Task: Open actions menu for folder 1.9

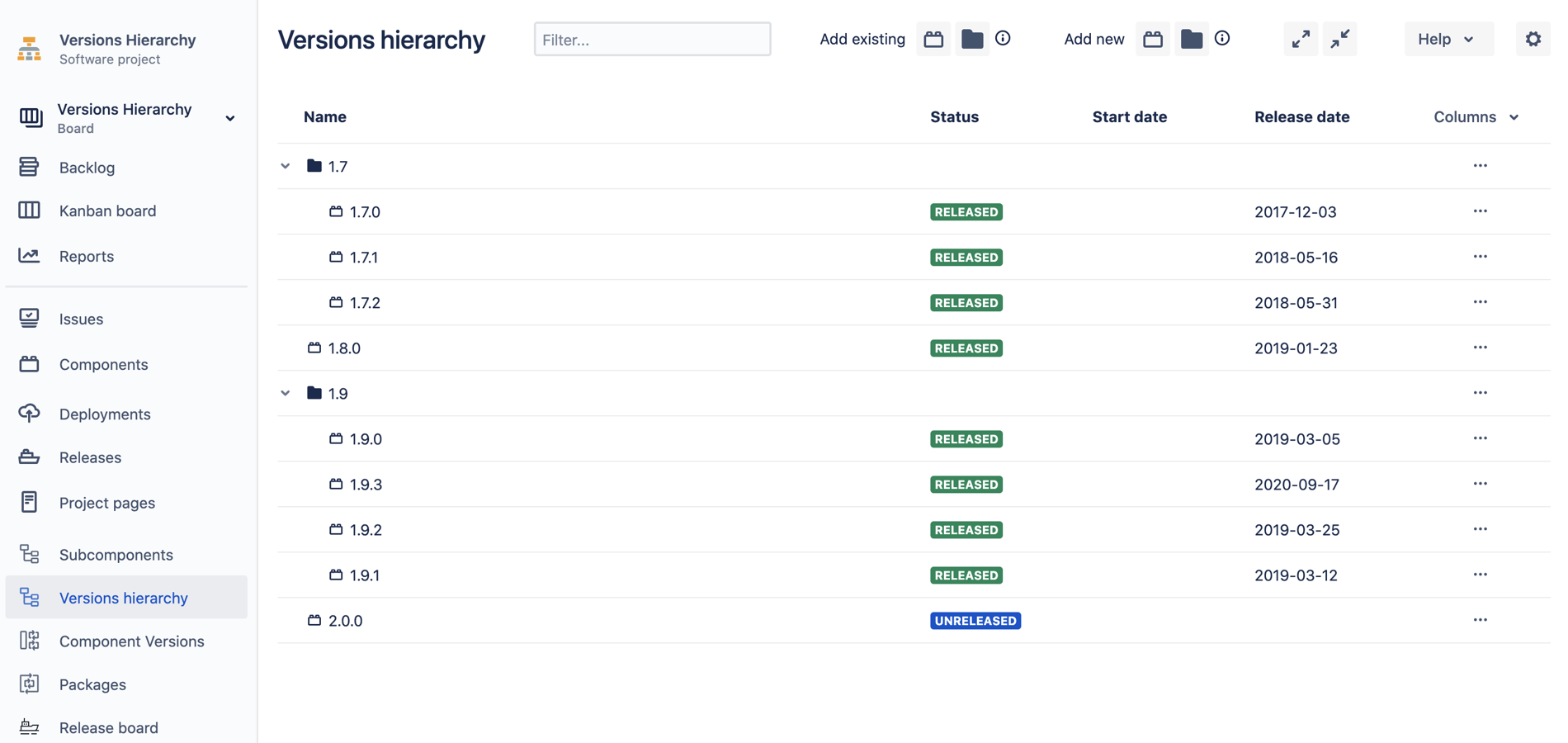Action: pos(1481,393)
